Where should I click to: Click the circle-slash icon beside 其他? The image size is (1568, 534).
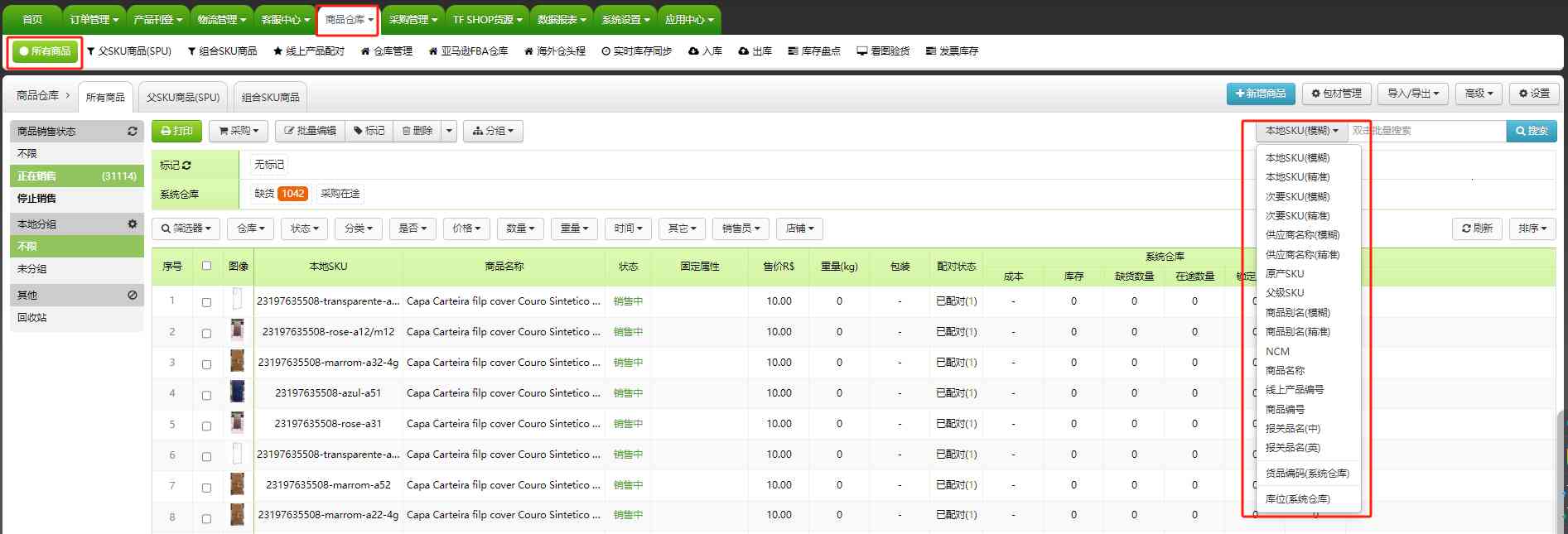point(132,295)
